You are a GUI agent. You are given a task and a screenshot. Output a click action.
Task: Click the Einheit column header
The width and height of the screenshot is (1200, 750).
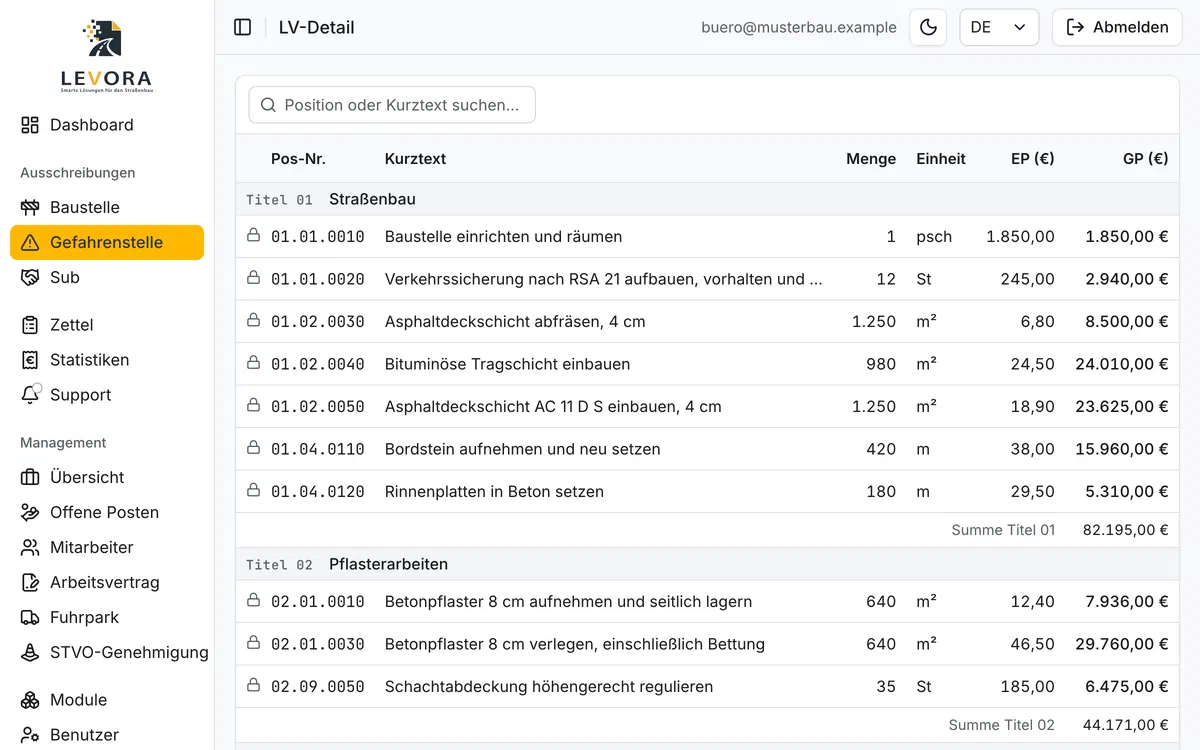click(x=941, y=159)
